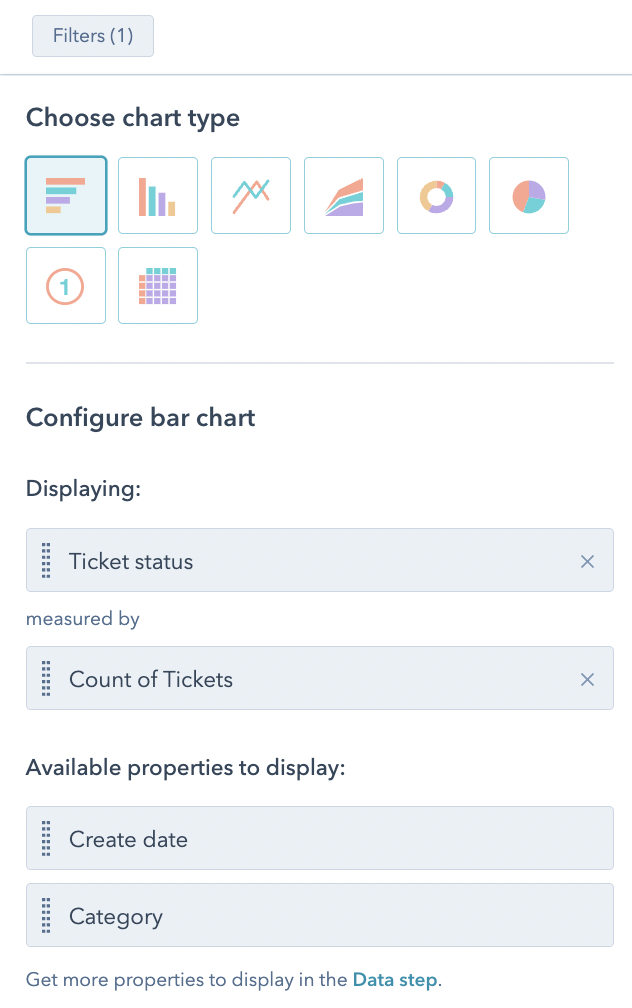Select the column chart type
This screenshot has width=632, height=1008.
pyautogui.click(x=157, y=195)
